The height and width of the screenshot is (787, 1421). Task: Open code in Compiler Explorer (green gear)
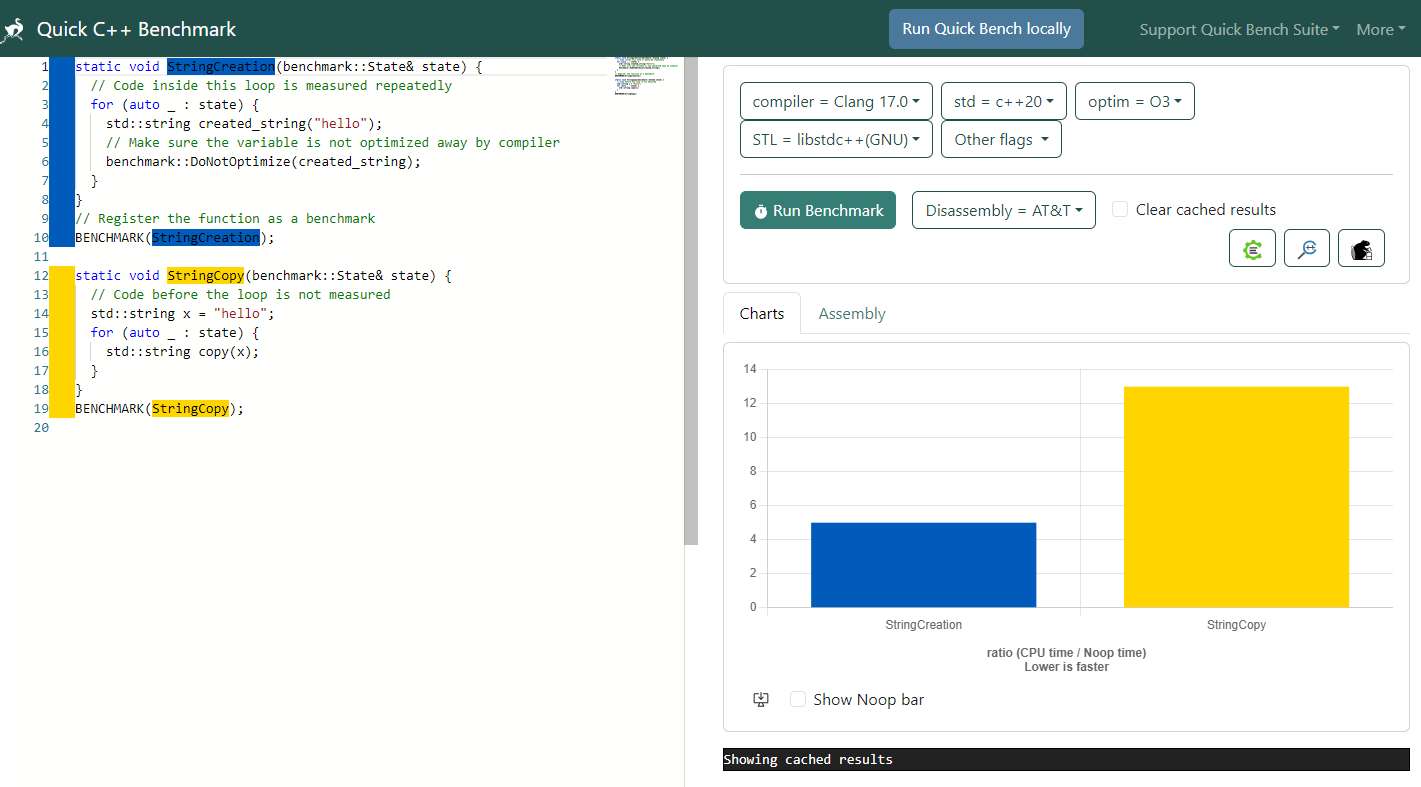click(x=1252, y=249)
